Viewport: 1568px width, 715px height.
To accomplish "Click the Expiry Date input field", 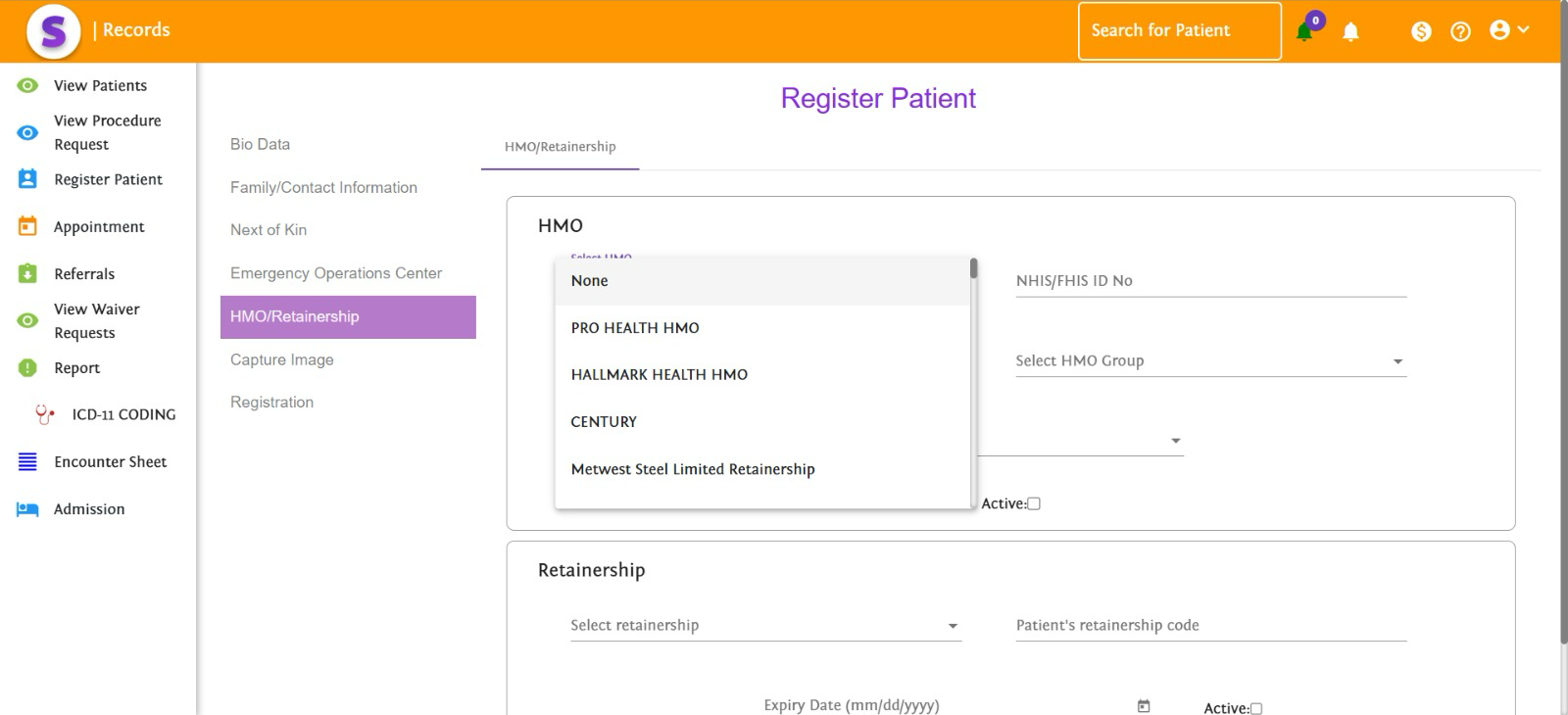I will (946, 705).
